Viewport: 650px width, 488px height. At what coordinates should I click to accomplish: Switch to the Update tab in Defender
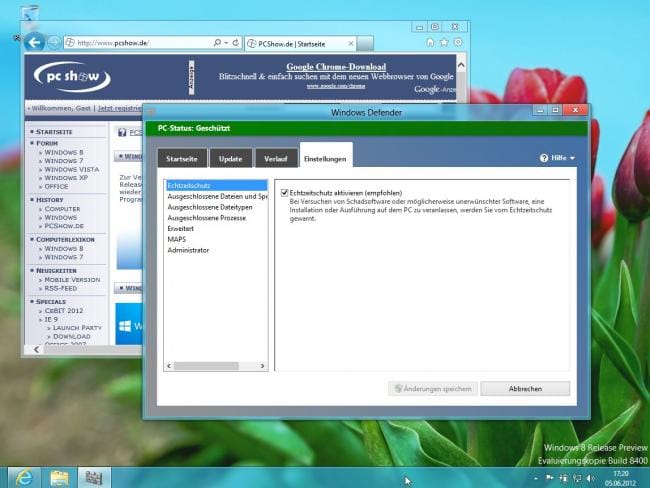click(230, 158)
